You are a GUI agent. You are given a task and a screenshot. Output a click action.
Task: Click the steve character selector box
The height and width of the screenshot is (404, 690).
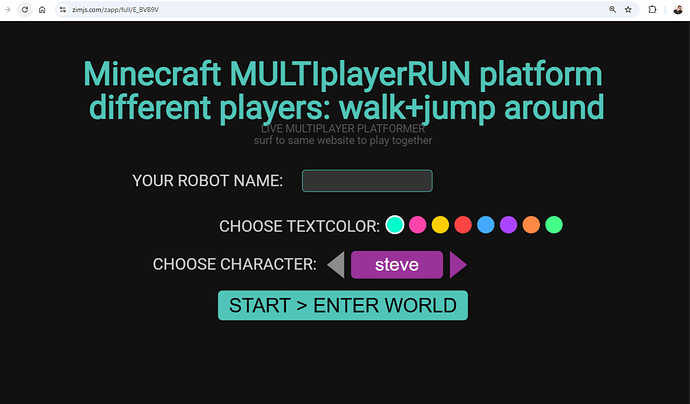[x=397, y=265]
